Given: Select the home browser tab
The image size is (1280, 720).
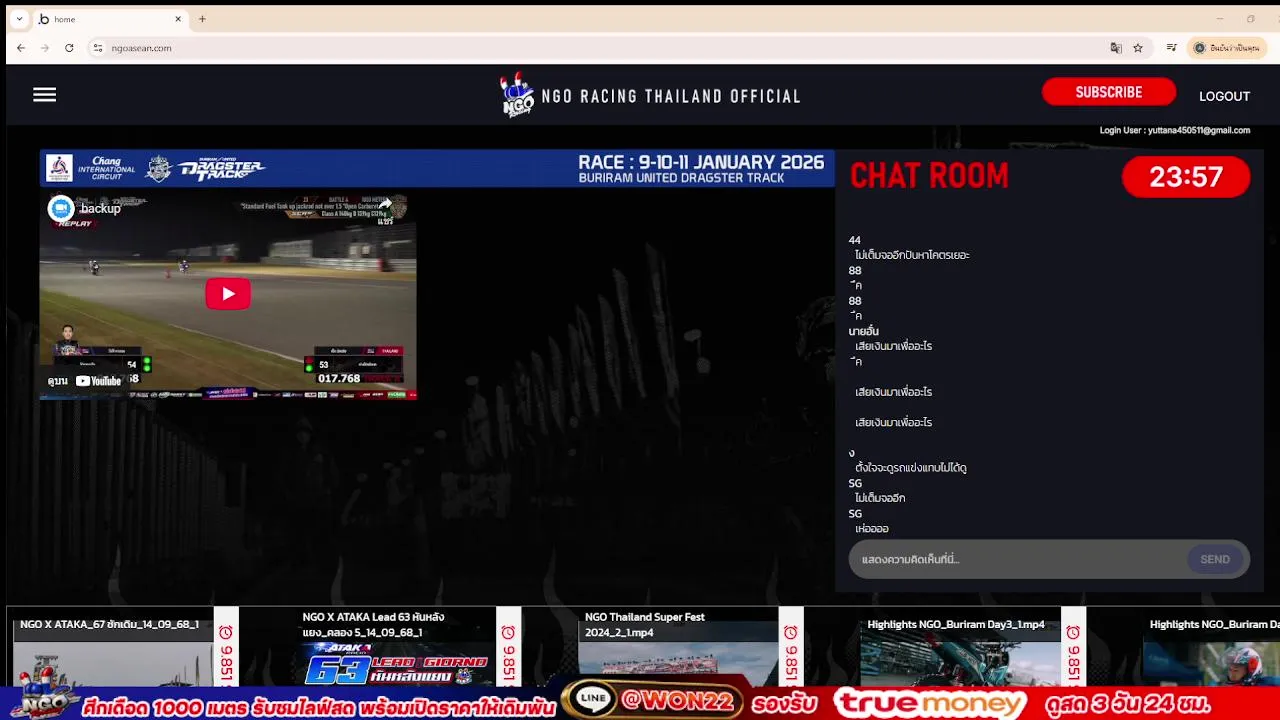Looking at the screenshot, I should (110, 19).
